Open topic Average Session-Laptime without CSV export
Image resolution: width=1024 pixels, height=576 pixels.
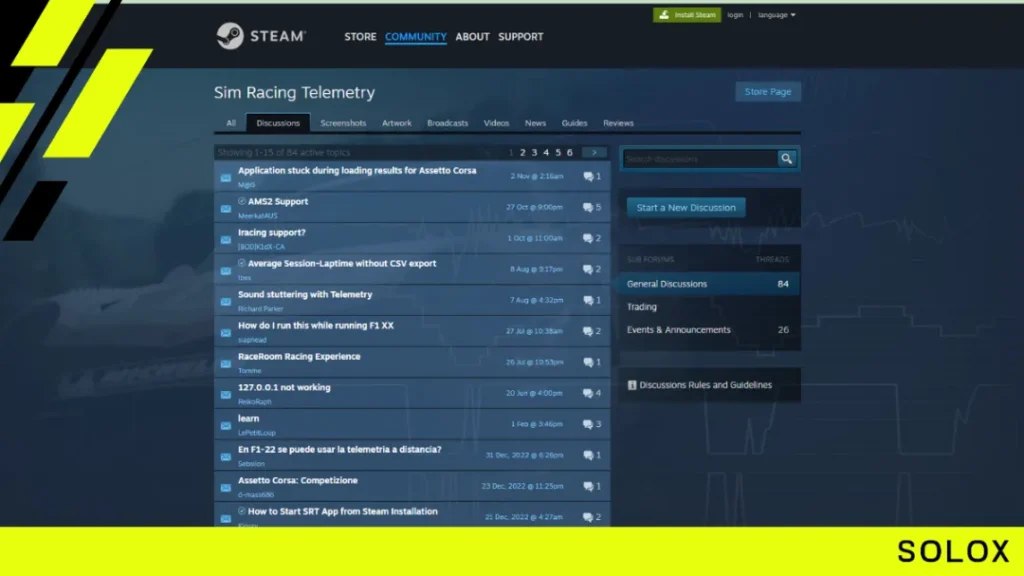[342, 264]
